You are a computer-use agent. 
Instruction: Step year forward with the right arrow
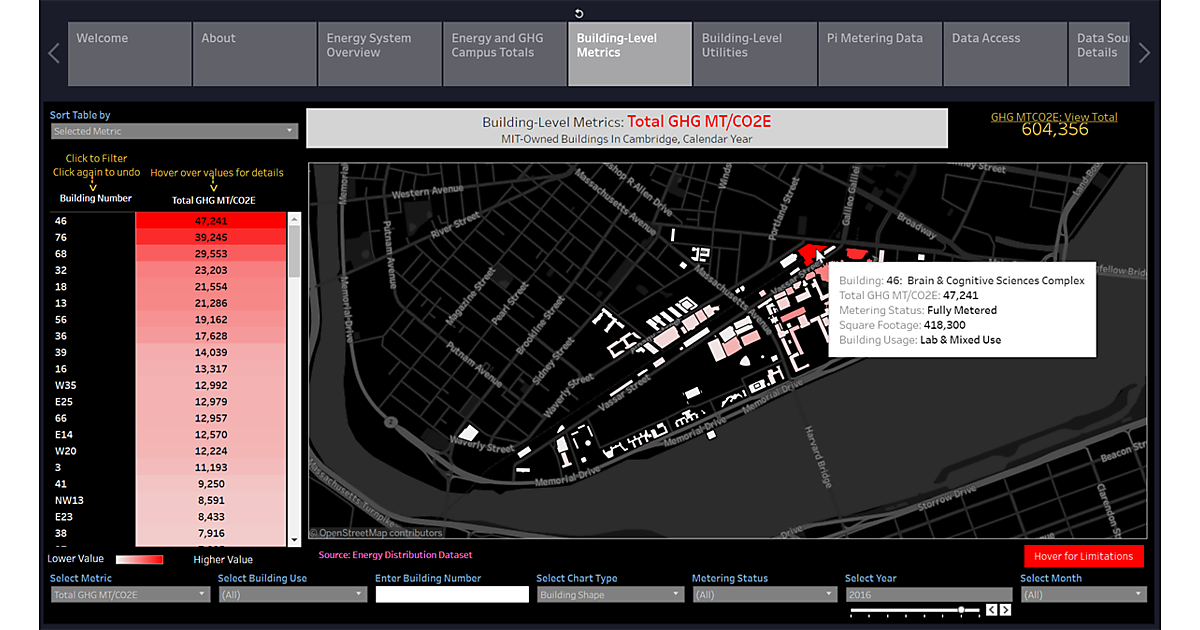click(1005, 610)
